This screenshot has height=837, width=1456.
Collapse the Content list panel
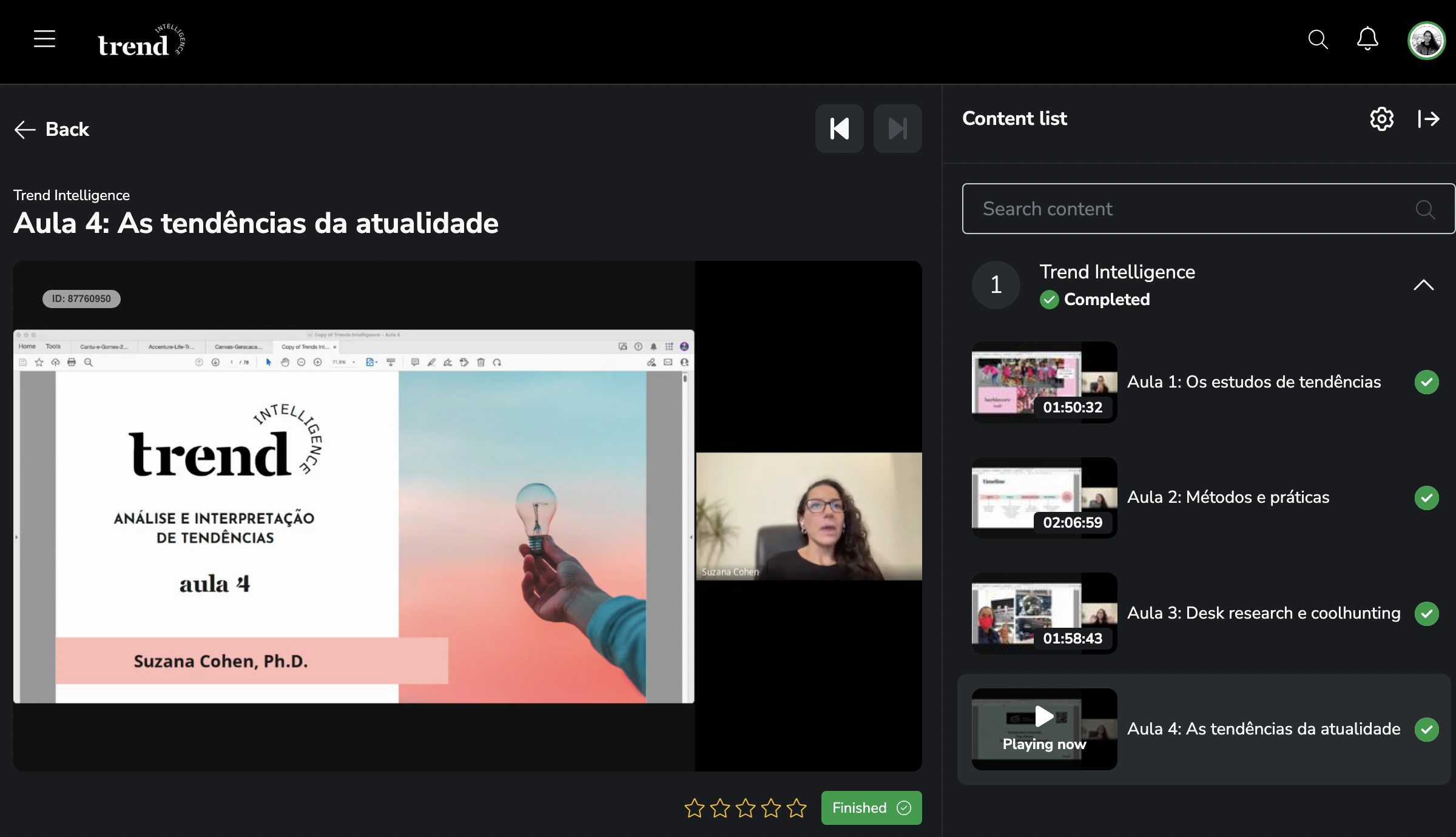click(x=1429, y=119)
